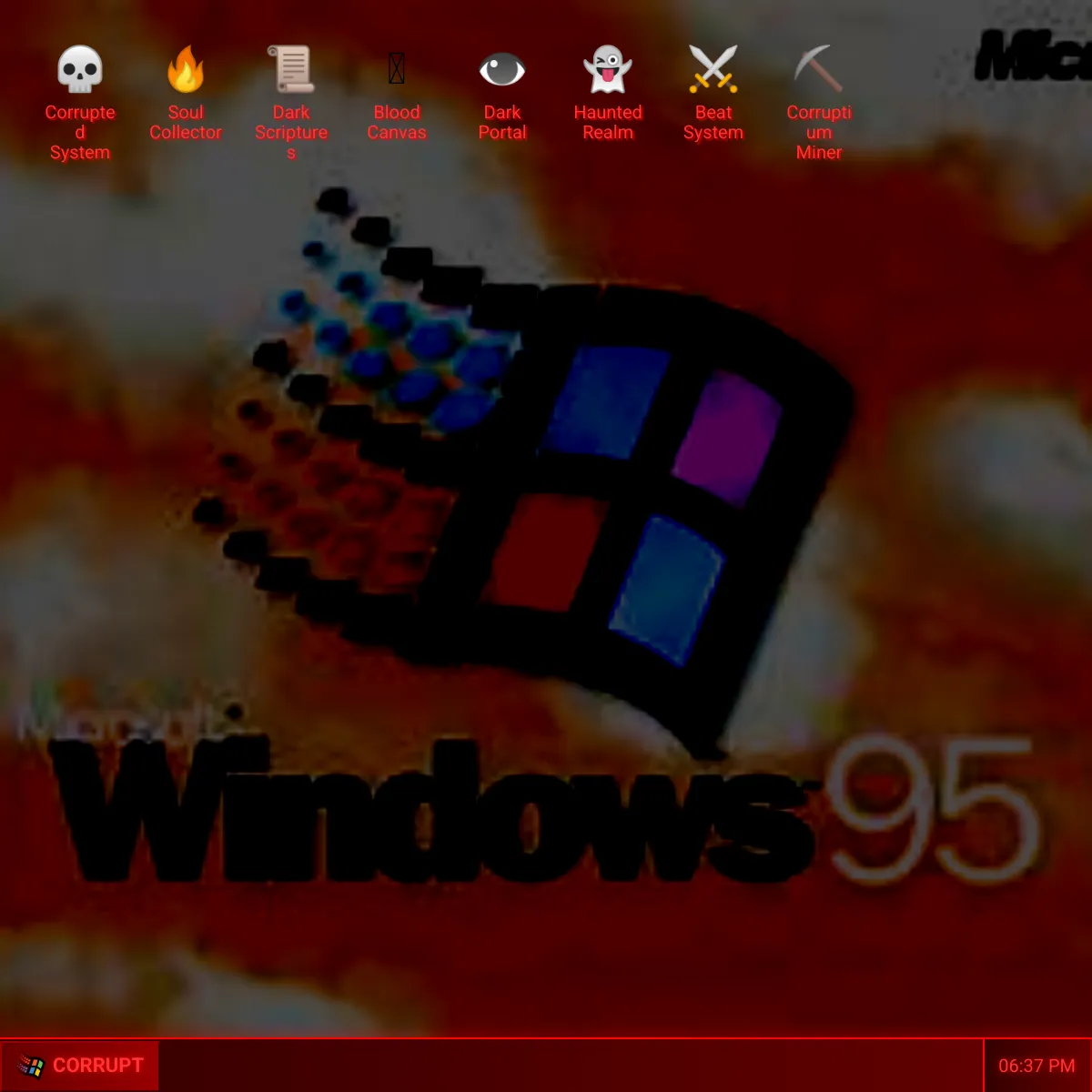The image size is (1092, 1092).
Task: Click the CORRUPT start button
Action: coord(80,1066)
